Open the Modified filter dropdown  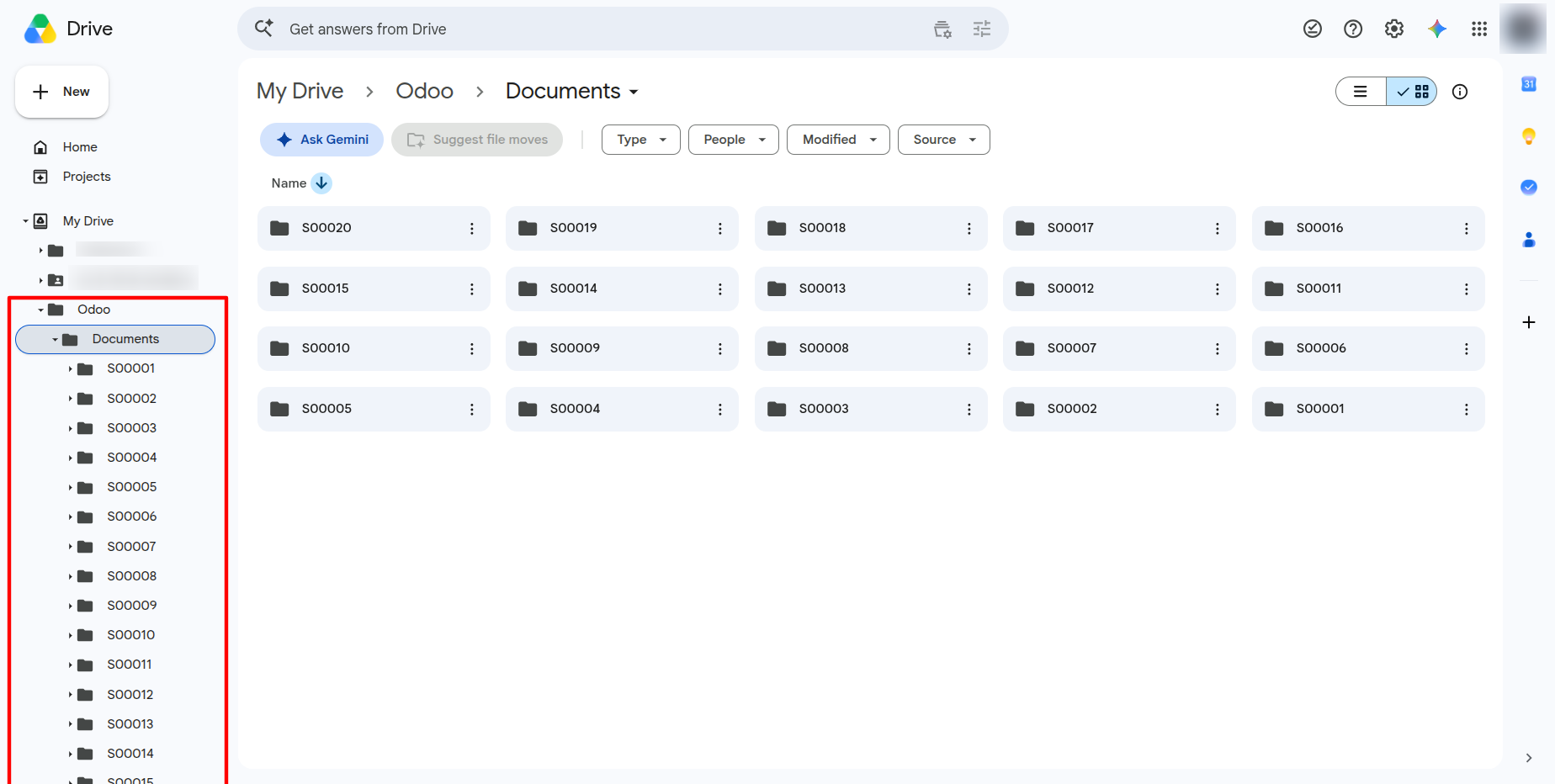pyautogui.click(x=838, y=140)
